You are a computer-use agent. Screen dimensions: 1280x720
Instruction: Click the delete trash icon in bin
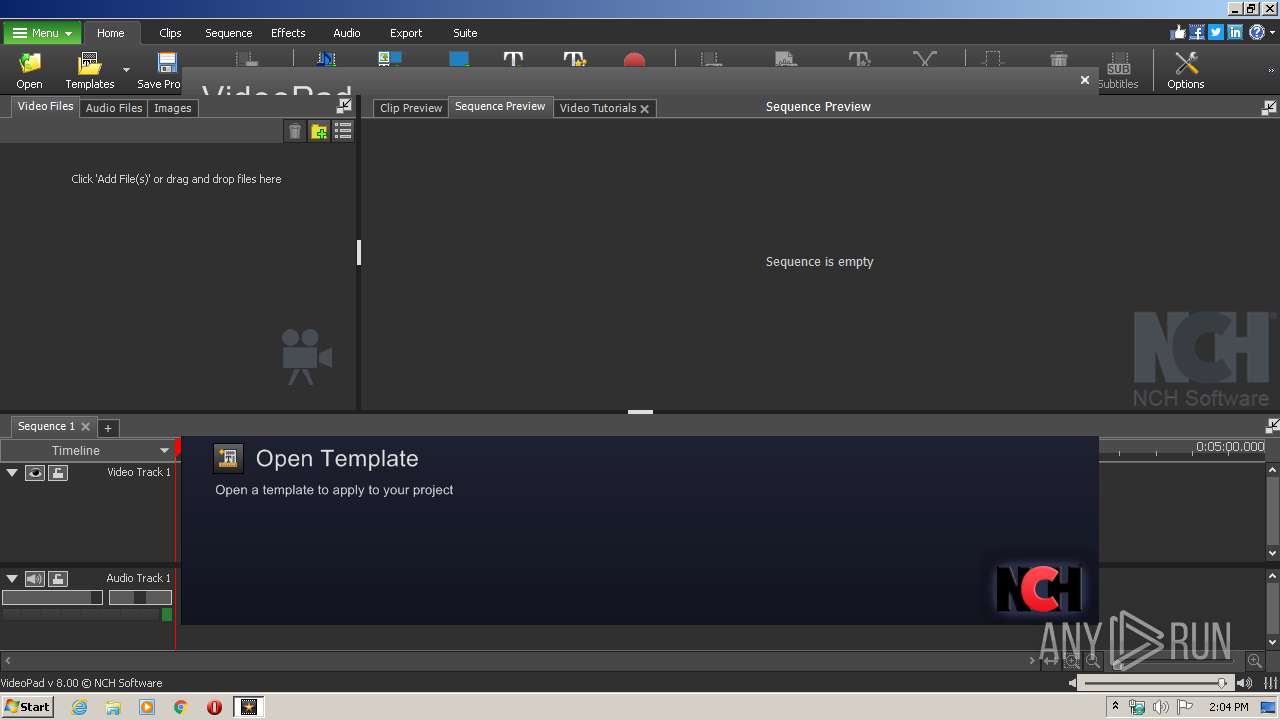(295, 131)
